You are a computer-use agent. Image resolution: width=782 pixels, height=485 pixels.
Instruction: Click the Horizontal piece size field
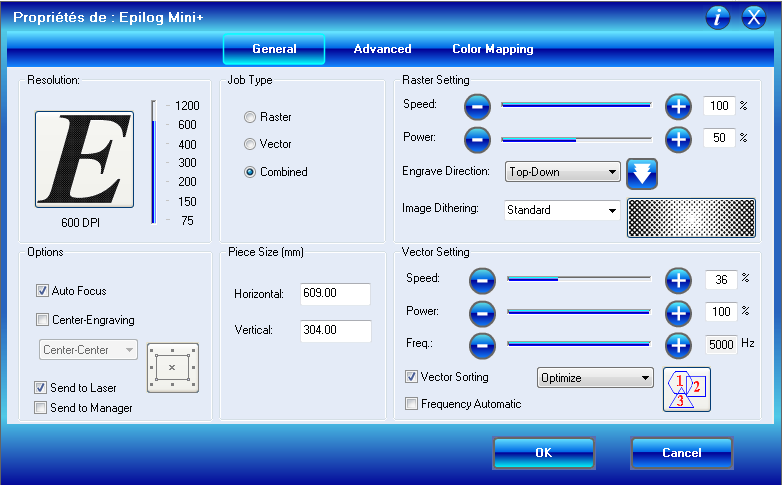click(335, 293)
